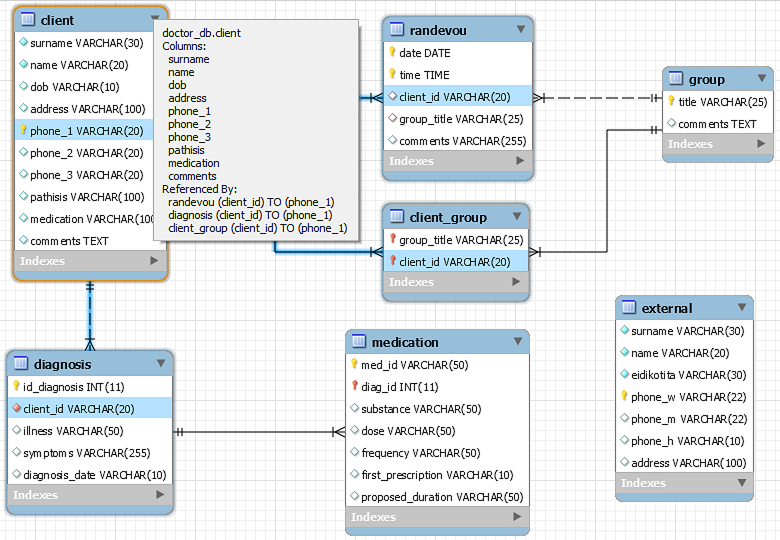
Task: Select comments TEXT column in group table
Action: (718, 124)
